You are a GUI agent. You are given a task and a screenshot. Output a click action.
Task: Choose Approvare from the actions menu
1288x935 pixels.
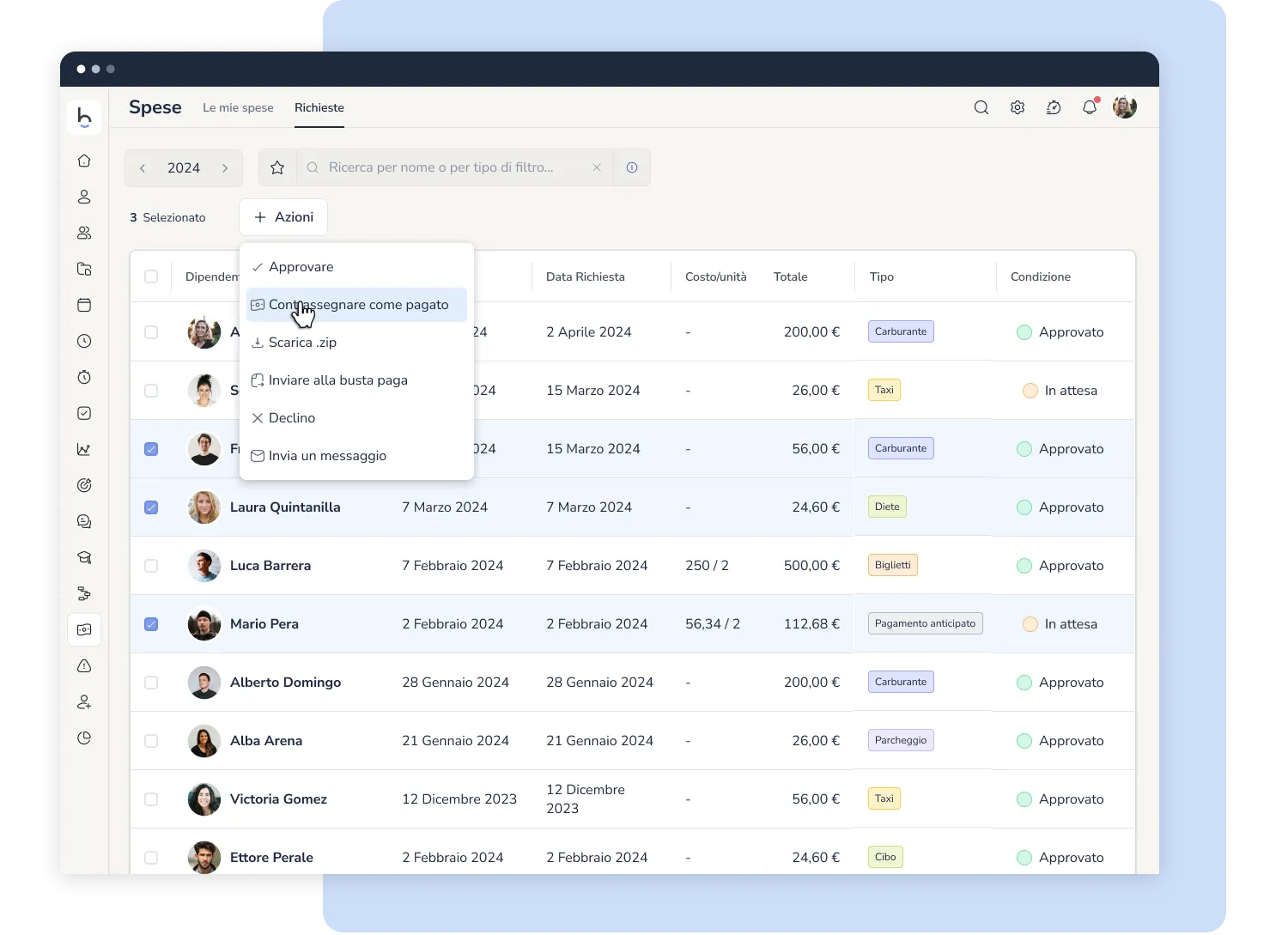click(356, 267)
